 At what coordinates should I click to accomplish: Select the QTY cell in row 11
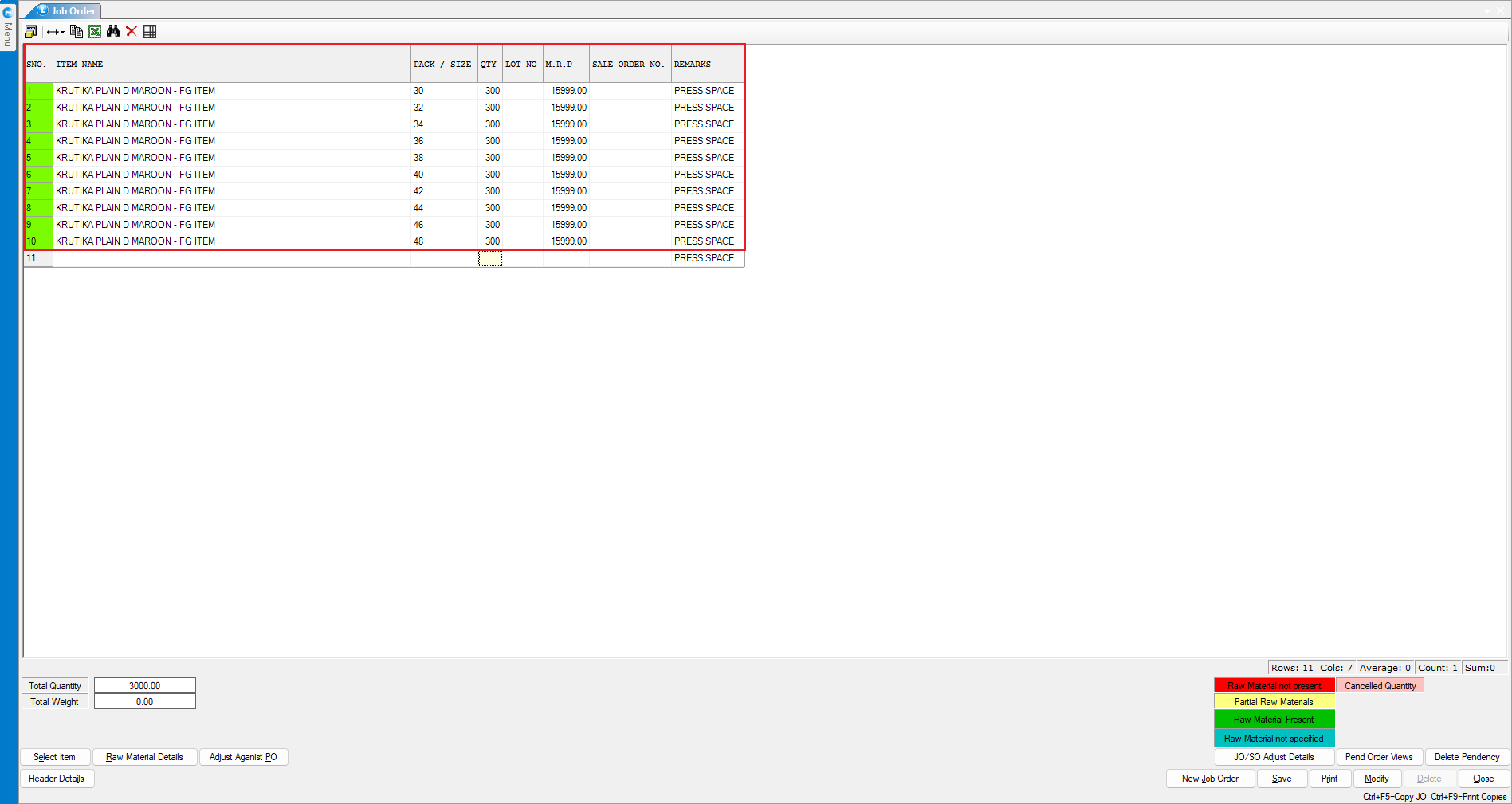[489, 258]
